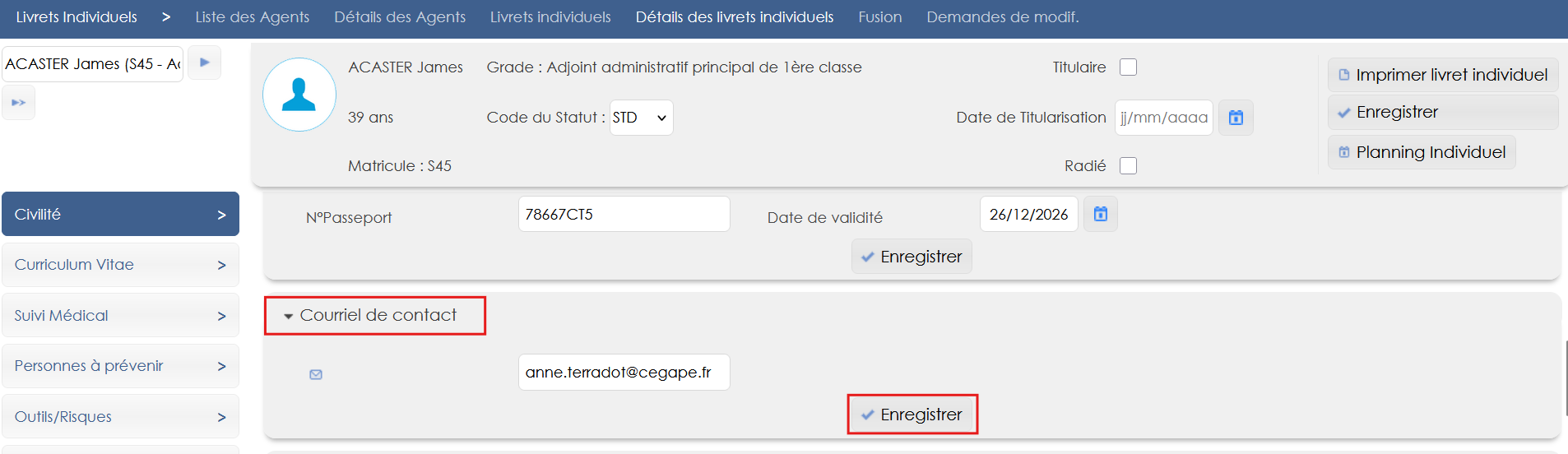Open the Code du Statut dropdown
The image size is (1568, 454).
point(641,118)
